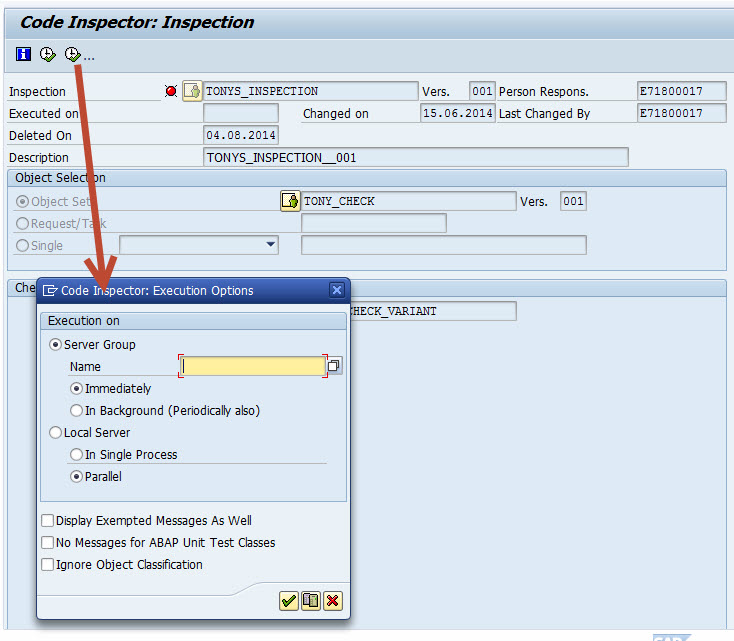Click the Deleted On 04.08.2014 field
This screenshot has width=734, height=641.
pyautogui.click(x=241, y=135)
